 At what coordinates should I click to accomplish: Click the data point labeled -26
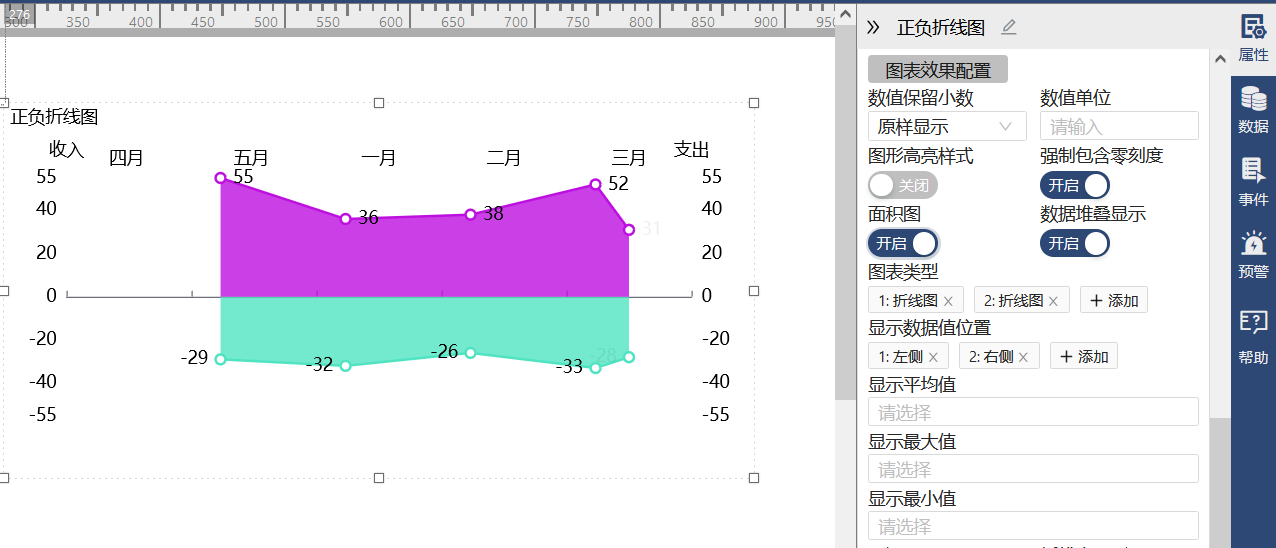coord(470,353)
